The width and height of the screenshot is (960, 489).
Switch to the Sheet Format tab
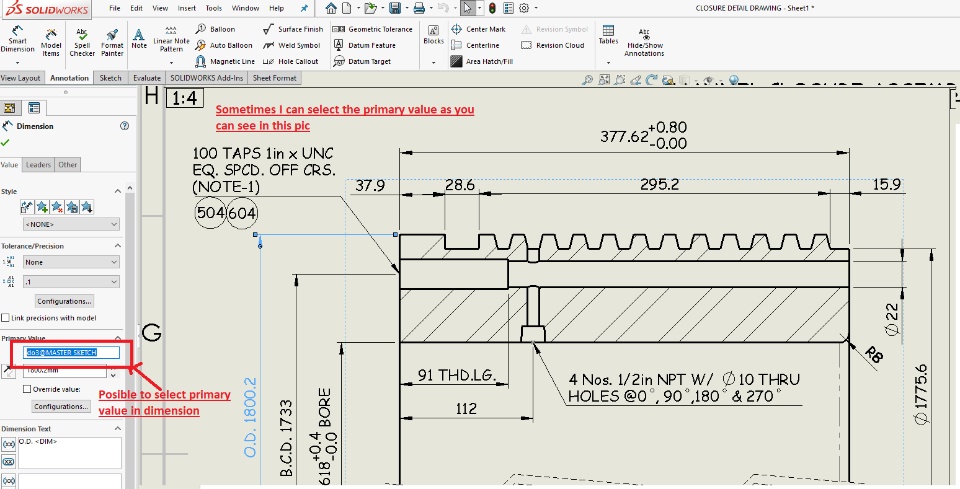[275, 78]
